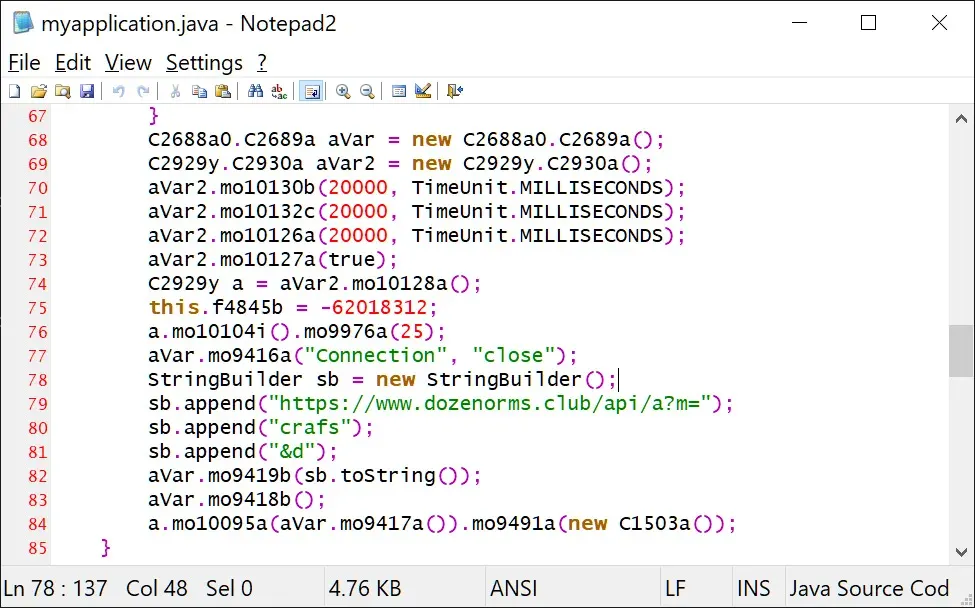Toggle the Word Wrap toolbar button

click(x=311, y=91)
